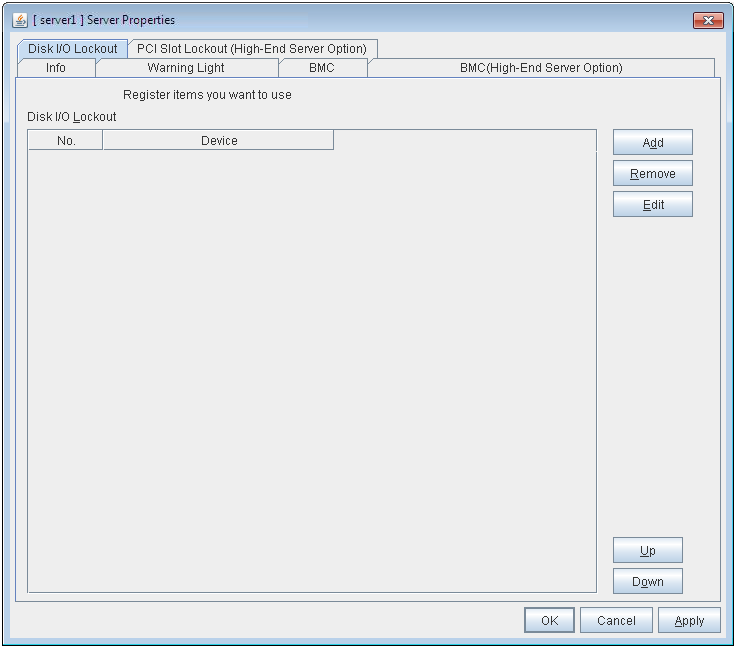Open the Warning Light tab
The image size is (736, 648).
pos(186,68)
